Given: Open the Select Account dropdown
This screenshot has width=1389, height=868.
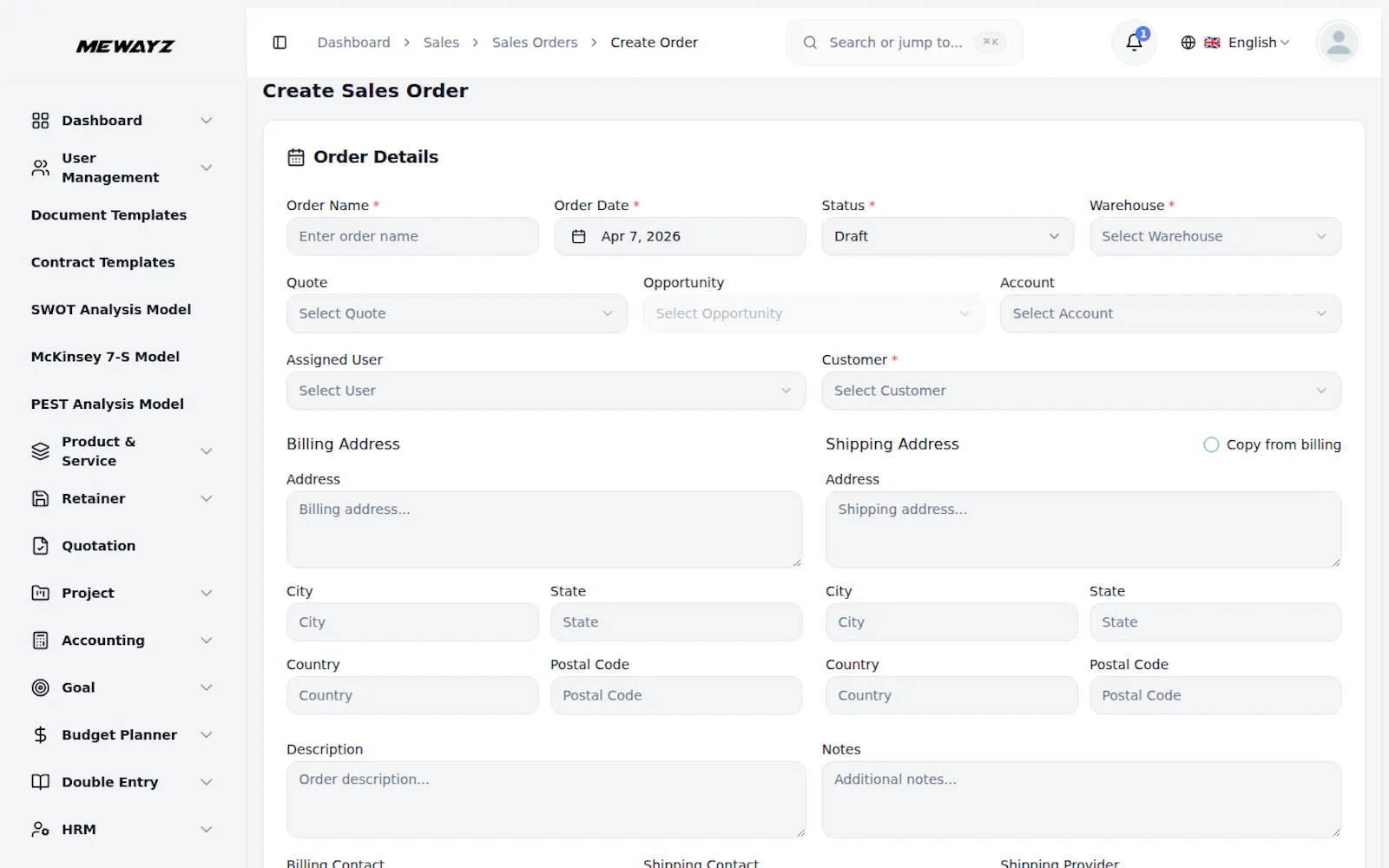Looking at the screenshot, I should (1170, 313).
